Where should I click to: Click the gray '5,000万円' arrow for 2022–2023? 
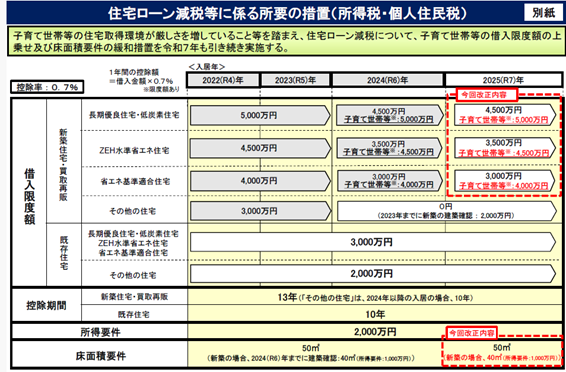260,115
